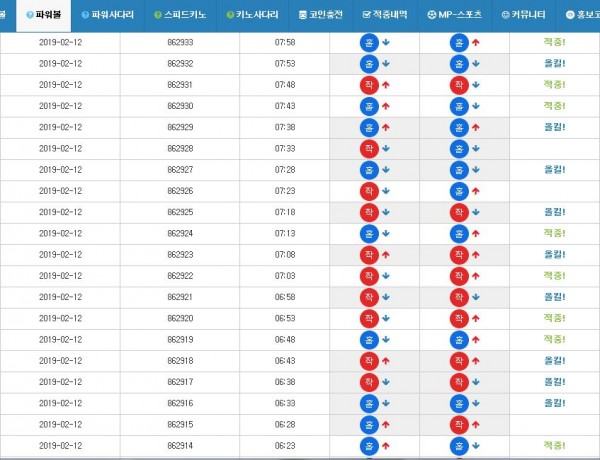Screen dimensions: 600x460
Task: Click the red 짝 icon in row 862931's first result column
Action: tap(368, 85)
